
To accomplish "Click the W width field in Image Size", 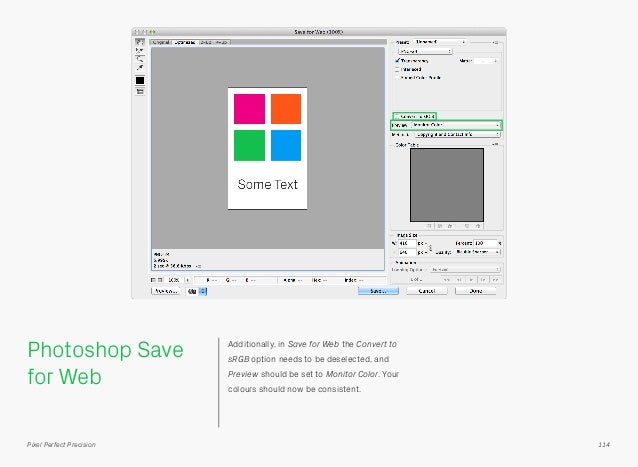I will coord(406,243).
